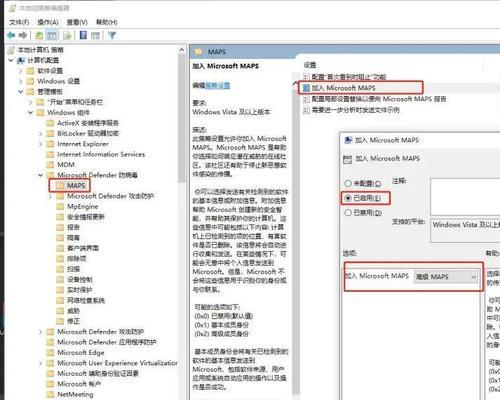The width and height of the screenshot is (500, 400).
Task: Expand the BitLocker 驱动器加密 node
Action: (40, 133)
